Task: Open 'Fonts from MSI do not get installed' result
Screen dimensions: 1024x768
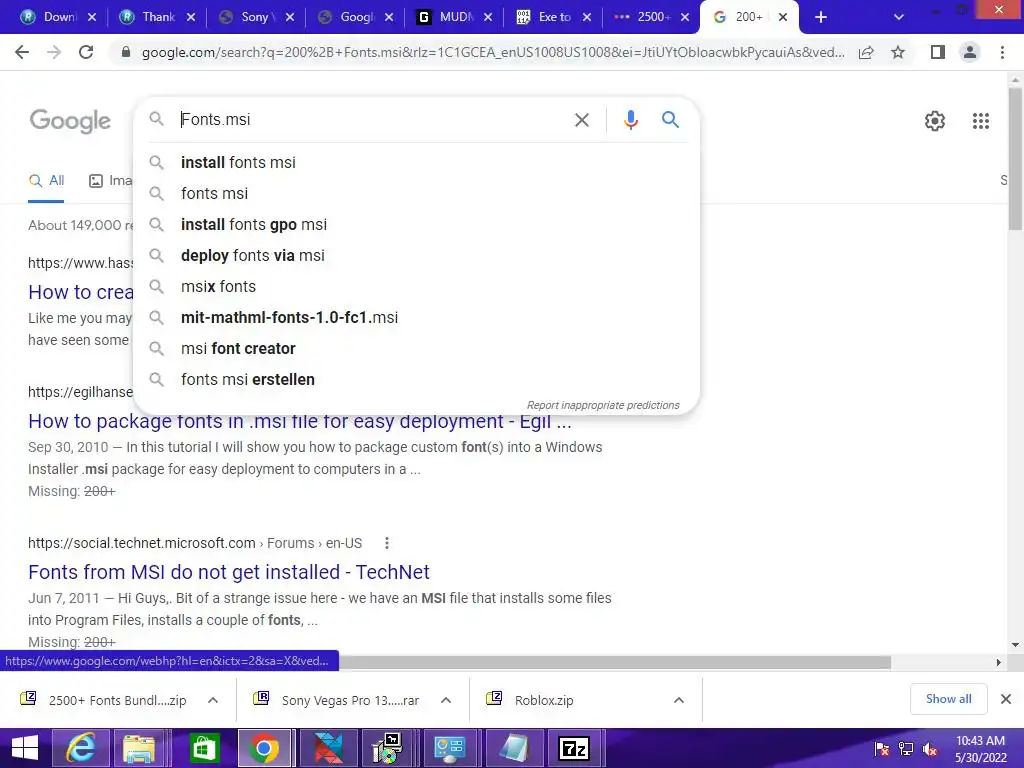Action: pyautogui.click(x=229, y=572)
